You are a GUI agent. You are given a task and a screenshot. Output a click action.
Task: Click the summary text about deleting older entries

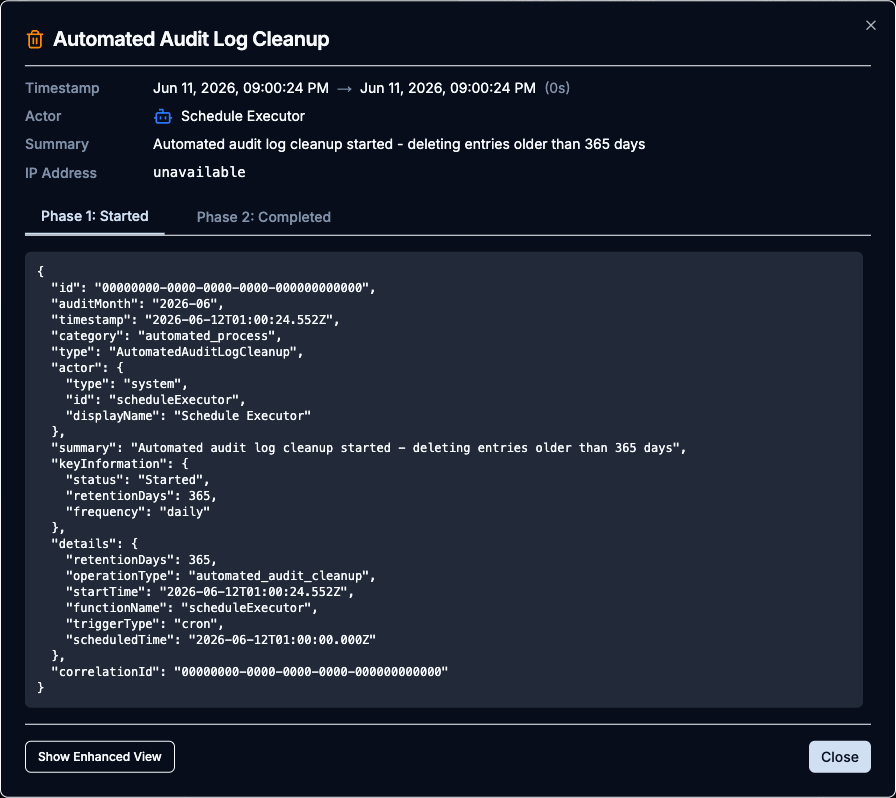click(x=399, y=144)
